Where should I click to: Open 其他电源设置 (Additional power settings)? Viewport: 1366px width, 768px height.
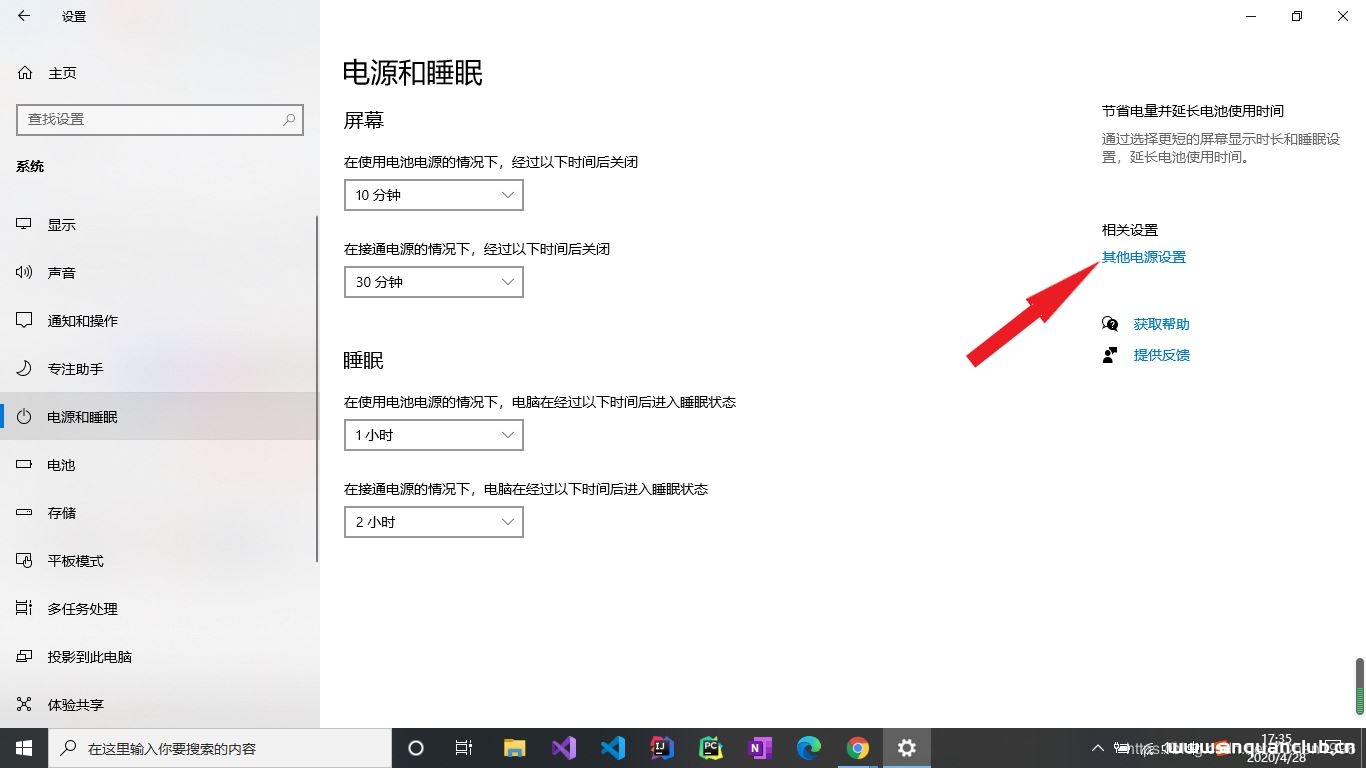(x=1143, y=257)
